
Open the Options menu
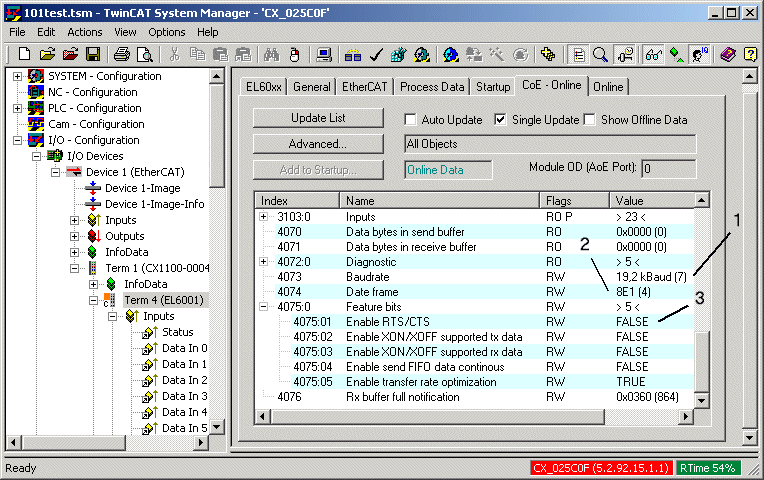pos(167,32)
